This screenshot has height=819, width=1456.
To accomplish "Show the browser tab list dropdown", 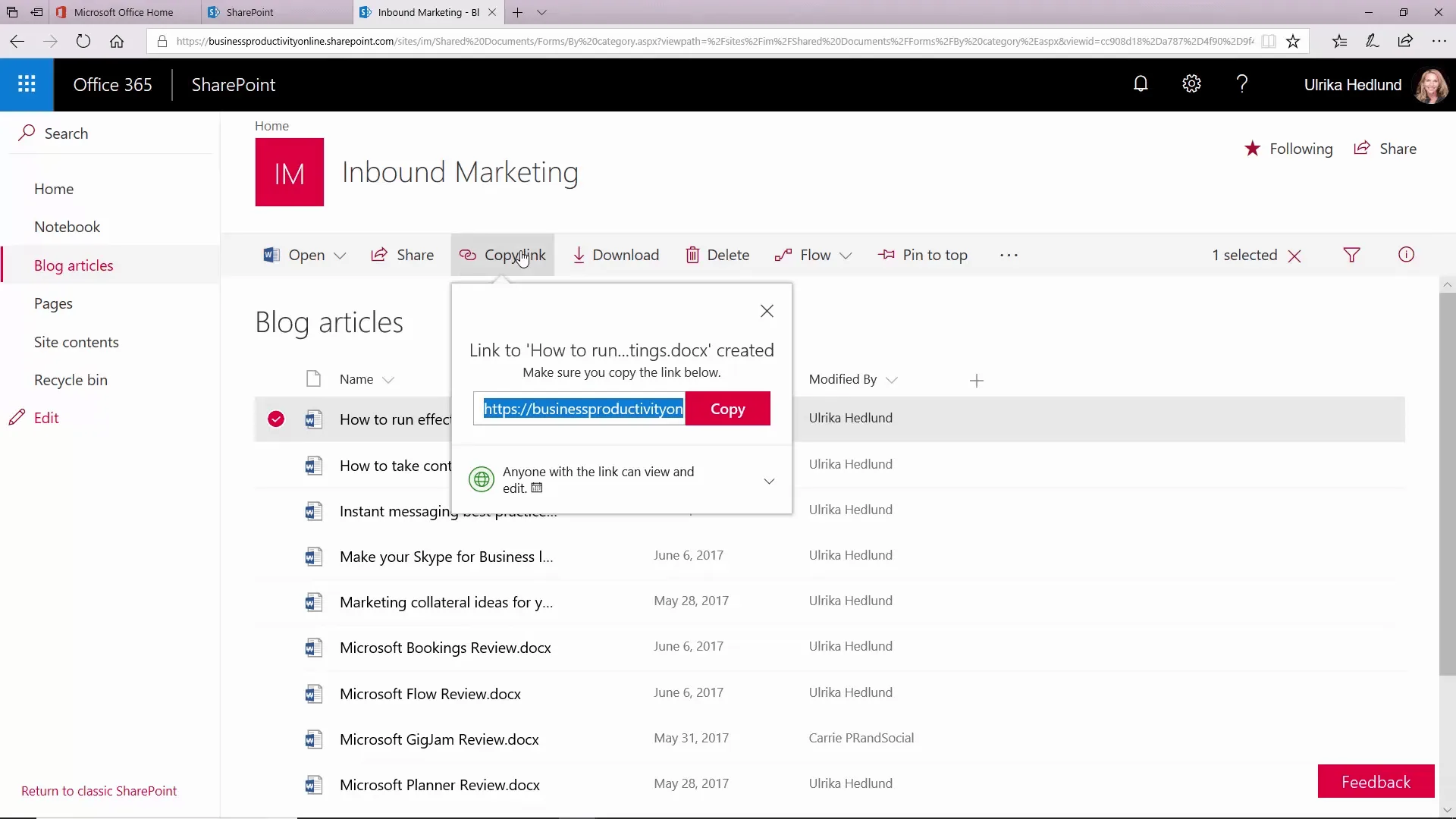I will pyautogui.click(x=541, y=12).
